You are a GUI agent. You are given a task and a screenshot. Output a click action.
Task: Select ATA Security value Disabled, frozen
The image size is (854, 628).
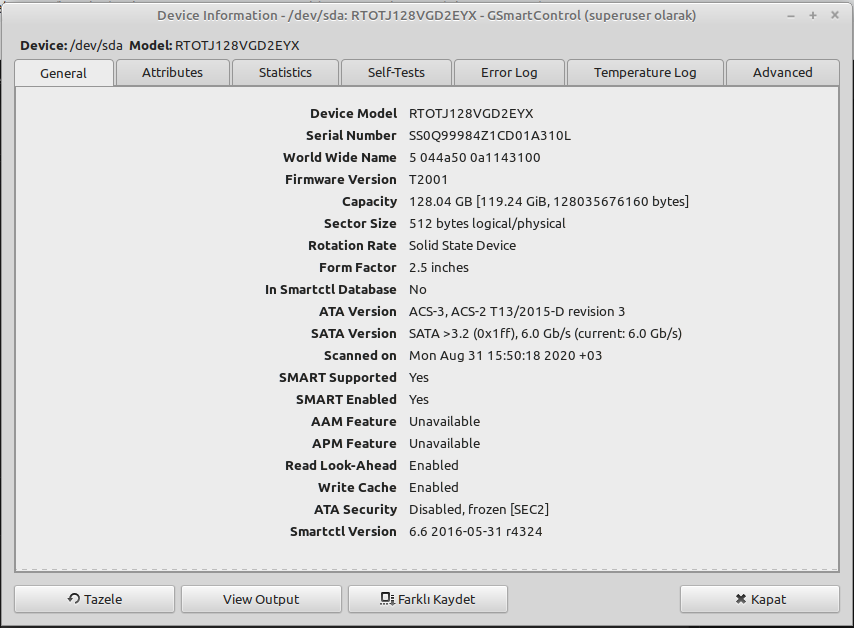[x=479, y=509]
